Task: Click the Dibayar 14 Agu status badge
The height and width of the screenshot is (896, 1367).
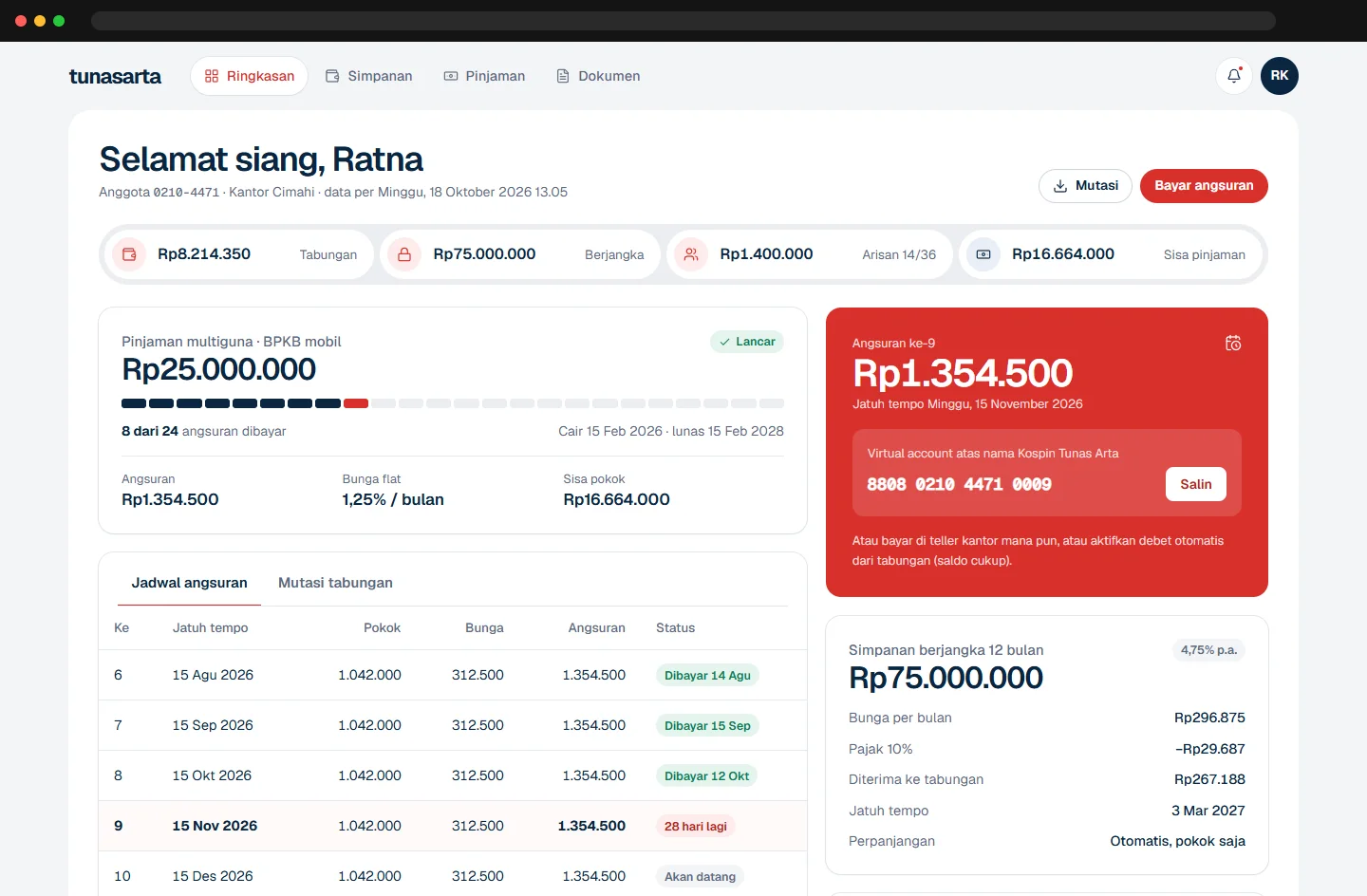Action: pyautogui.click(x=707, y=676)
